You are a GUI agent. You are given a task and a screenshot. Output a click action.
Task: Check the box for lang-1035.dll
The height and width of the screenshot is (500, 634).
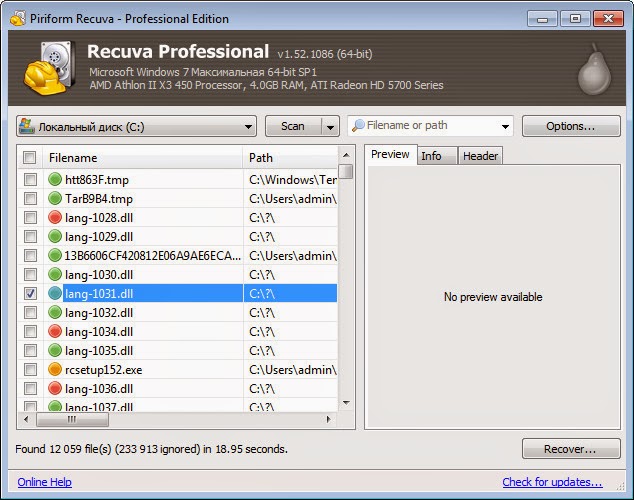[30, 350]
